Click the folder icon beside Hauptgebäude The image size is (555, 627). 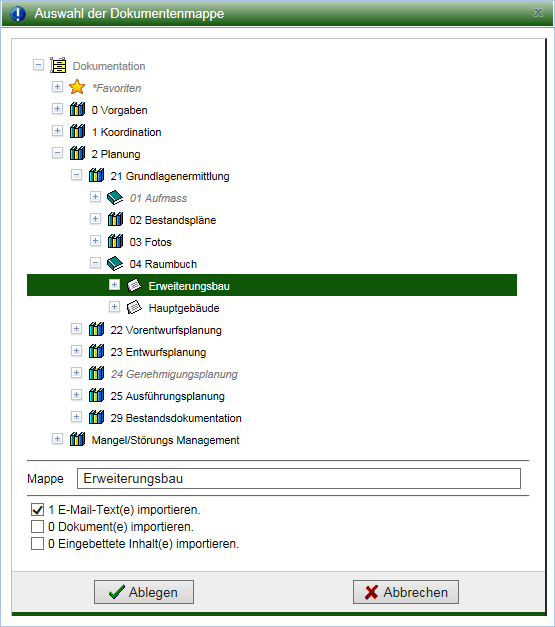pos(134,308)
